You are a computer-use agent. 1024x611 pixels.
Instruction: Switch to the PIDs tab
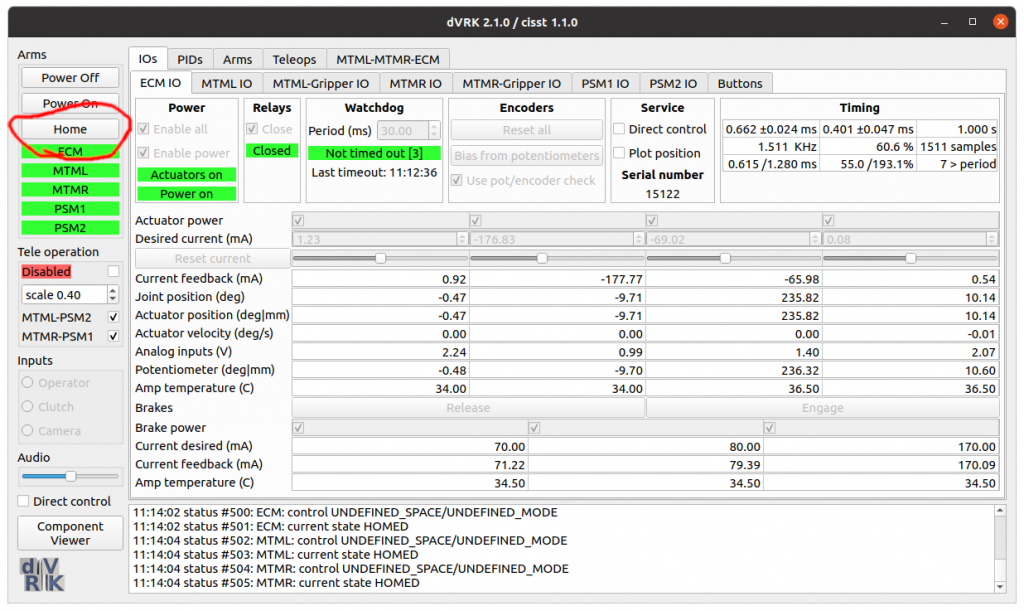190,59
